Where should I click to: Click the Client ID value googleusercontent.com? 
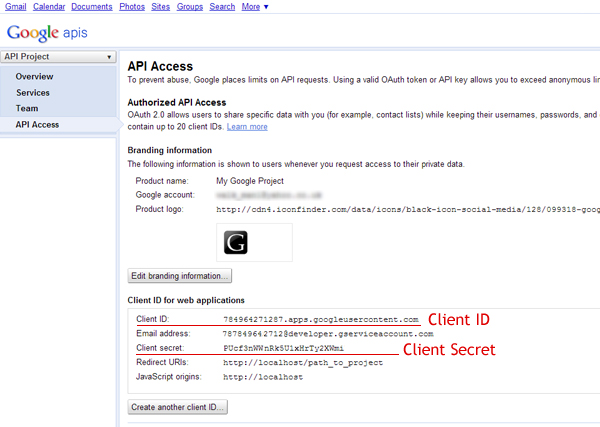[x=321, y=319]
